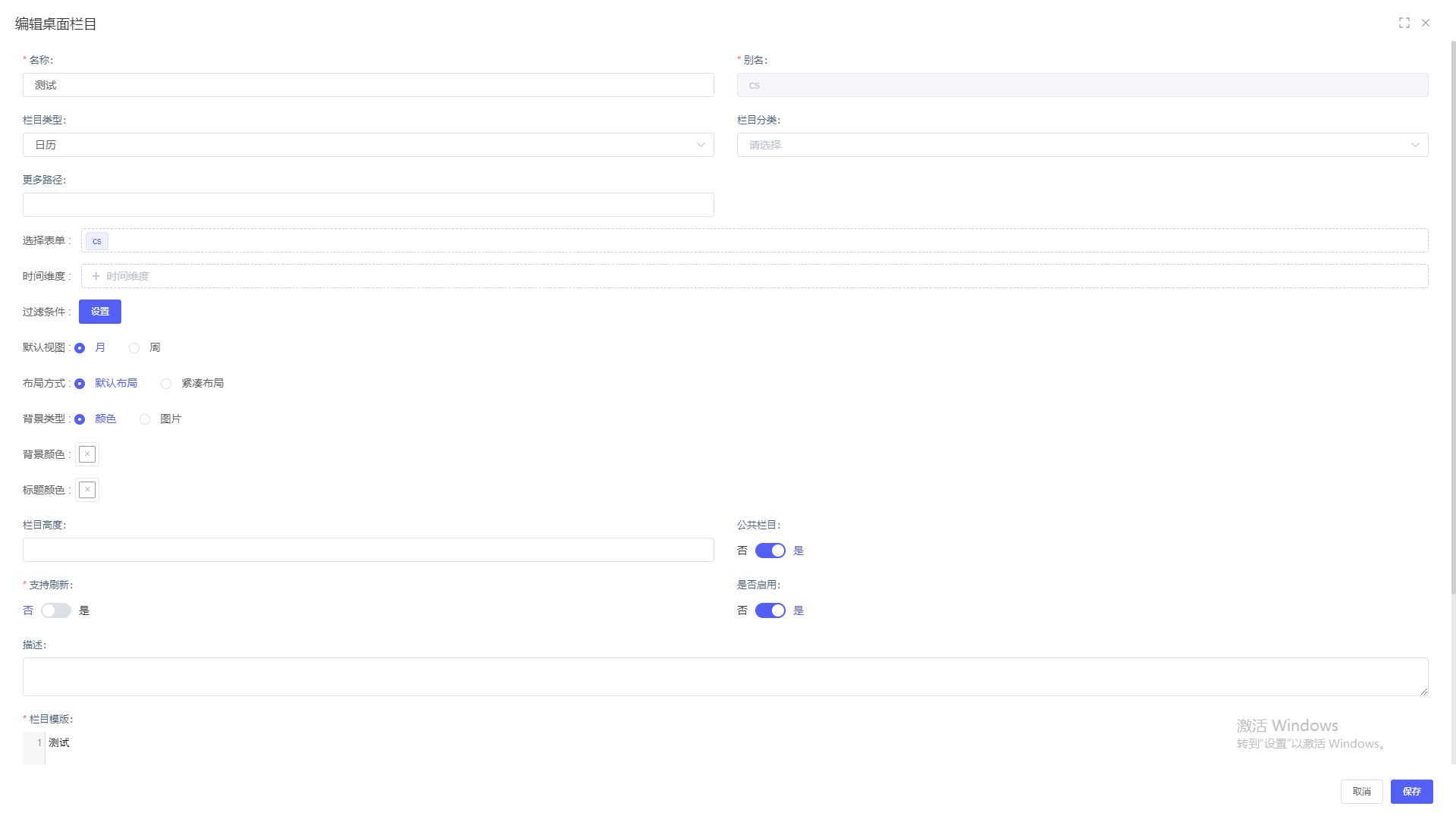Enable the 支持刷新 switch
1456x819 pixels.
[56, 610]
